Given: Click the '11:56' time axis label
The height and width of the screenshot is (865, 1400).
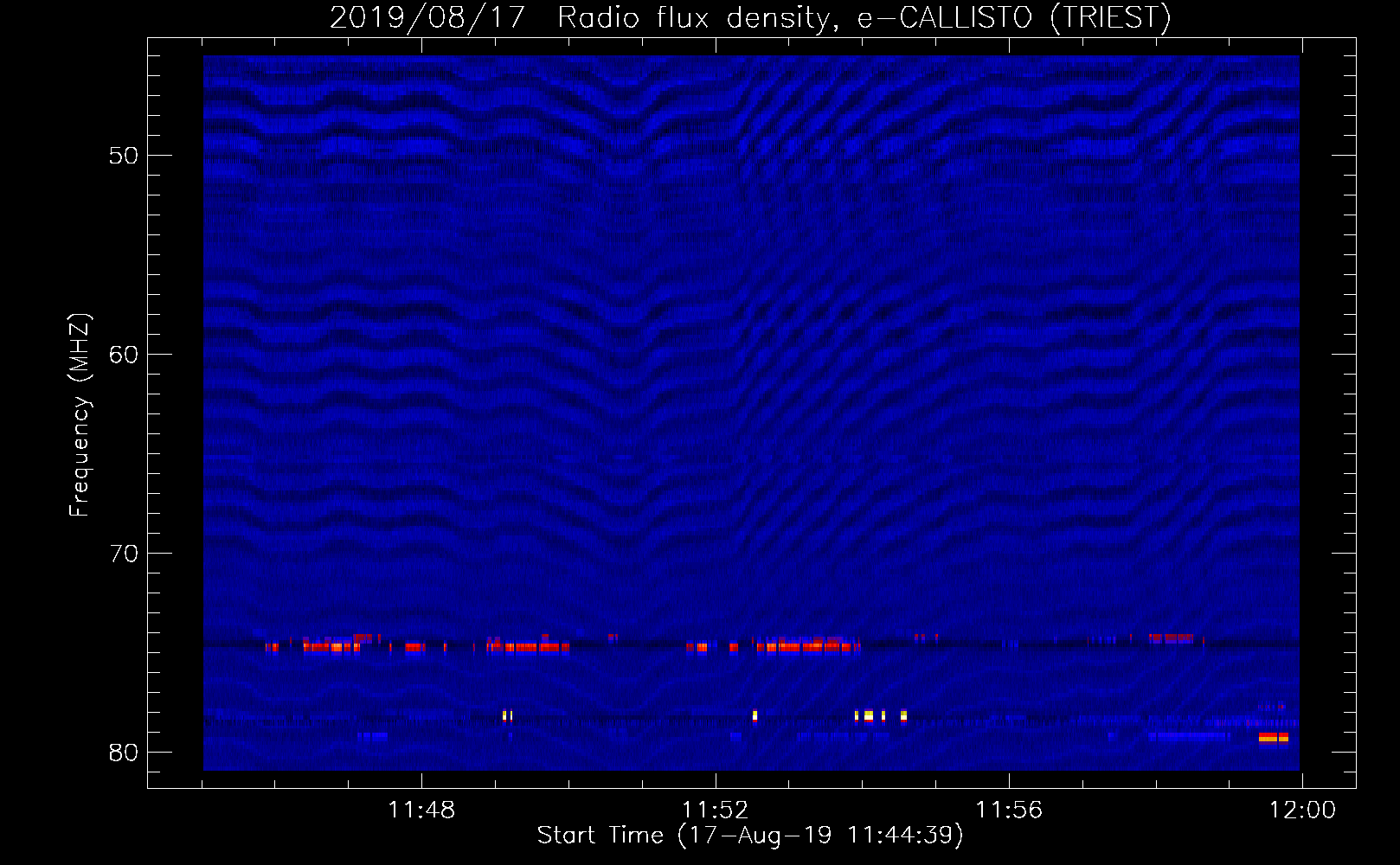Looking at the screenshot, I should point(1009,811).
